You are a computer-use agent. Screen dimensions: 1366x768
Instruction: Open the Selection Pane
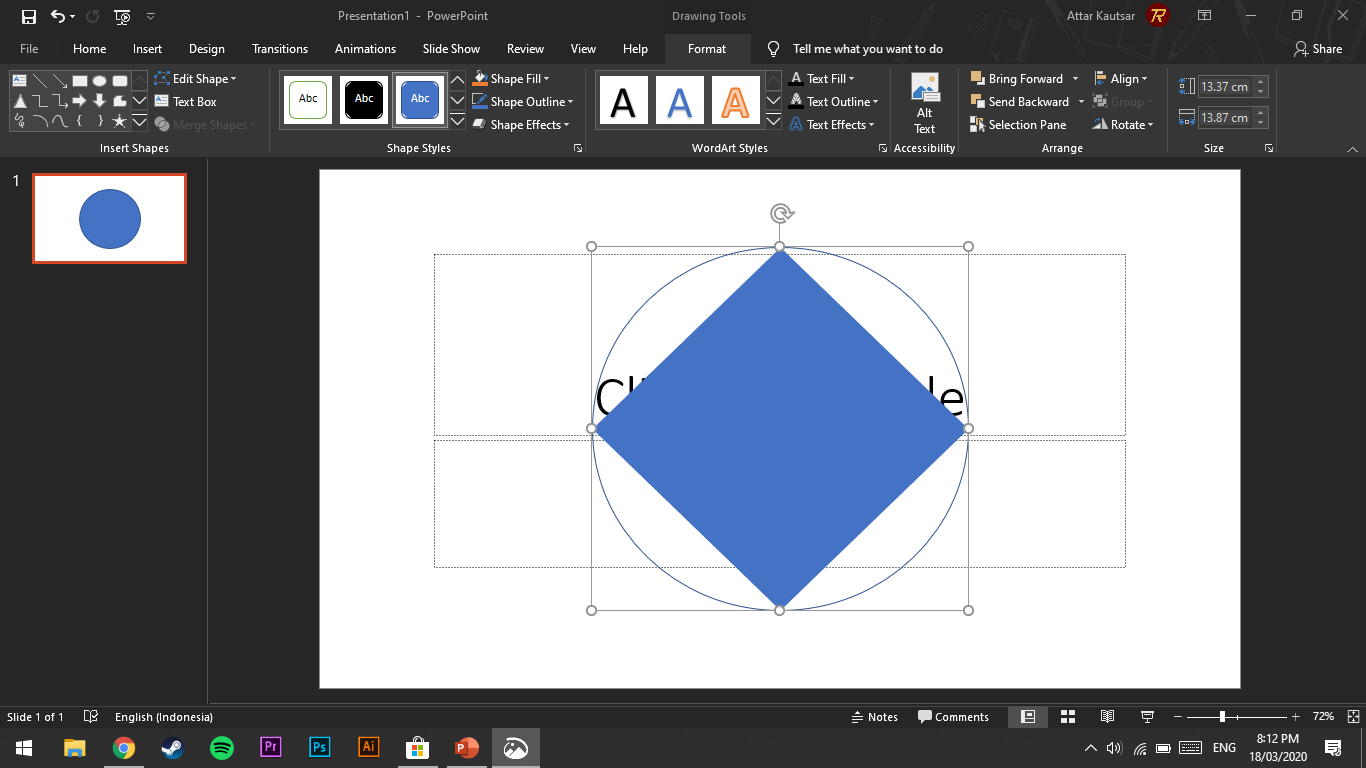tap(1018, 125)
